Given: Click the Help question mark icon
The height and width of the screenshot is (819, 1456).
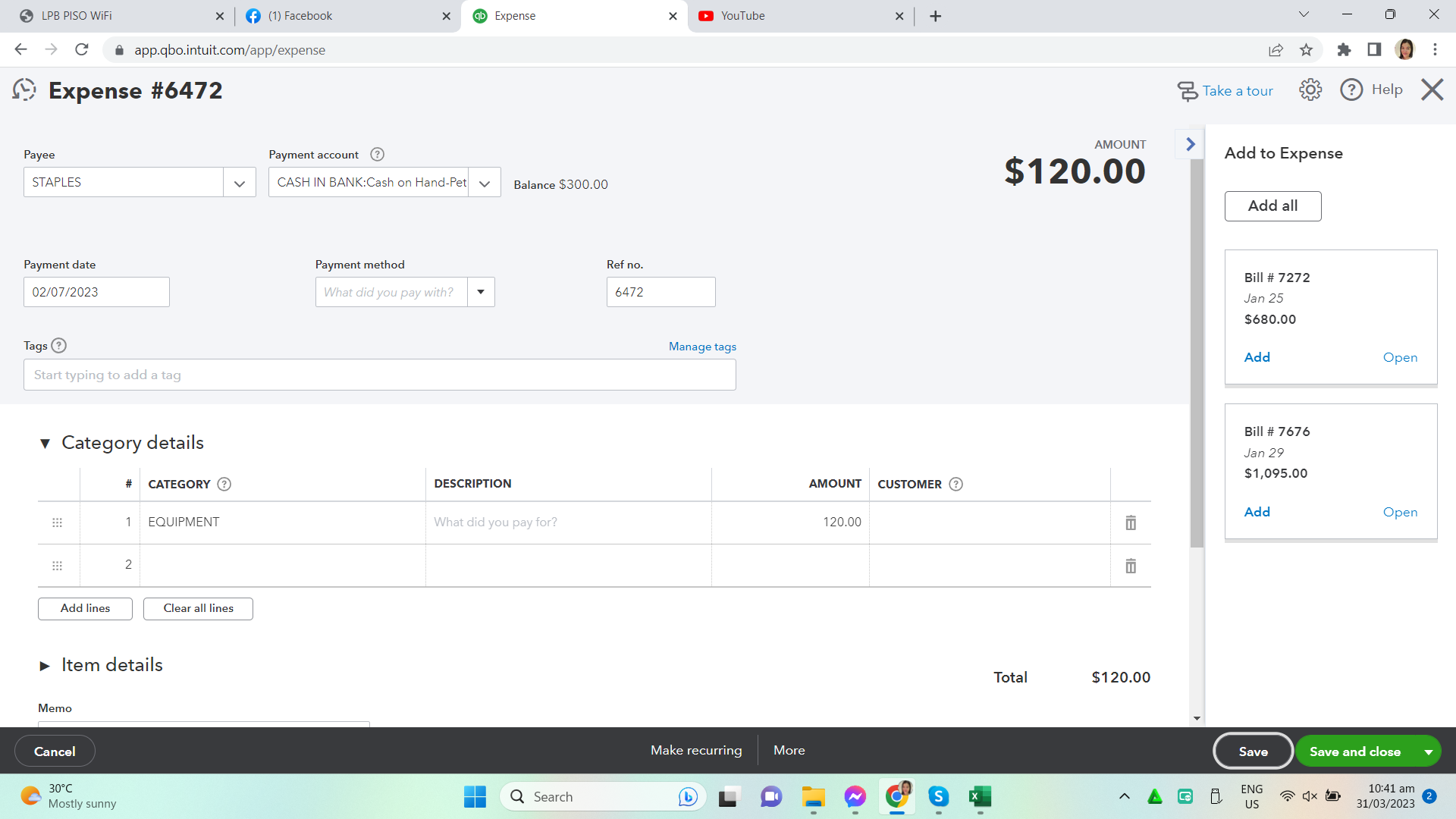Looking at the screenshot, I should tap(1351, 90).
